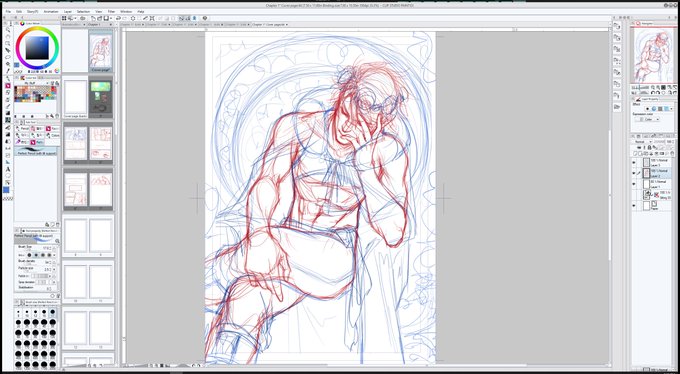Image resolution: width=680 pixels, height=374 pixels.
Task: Select the Zoom magnifier tool in the toolbar
Action: 7,30
